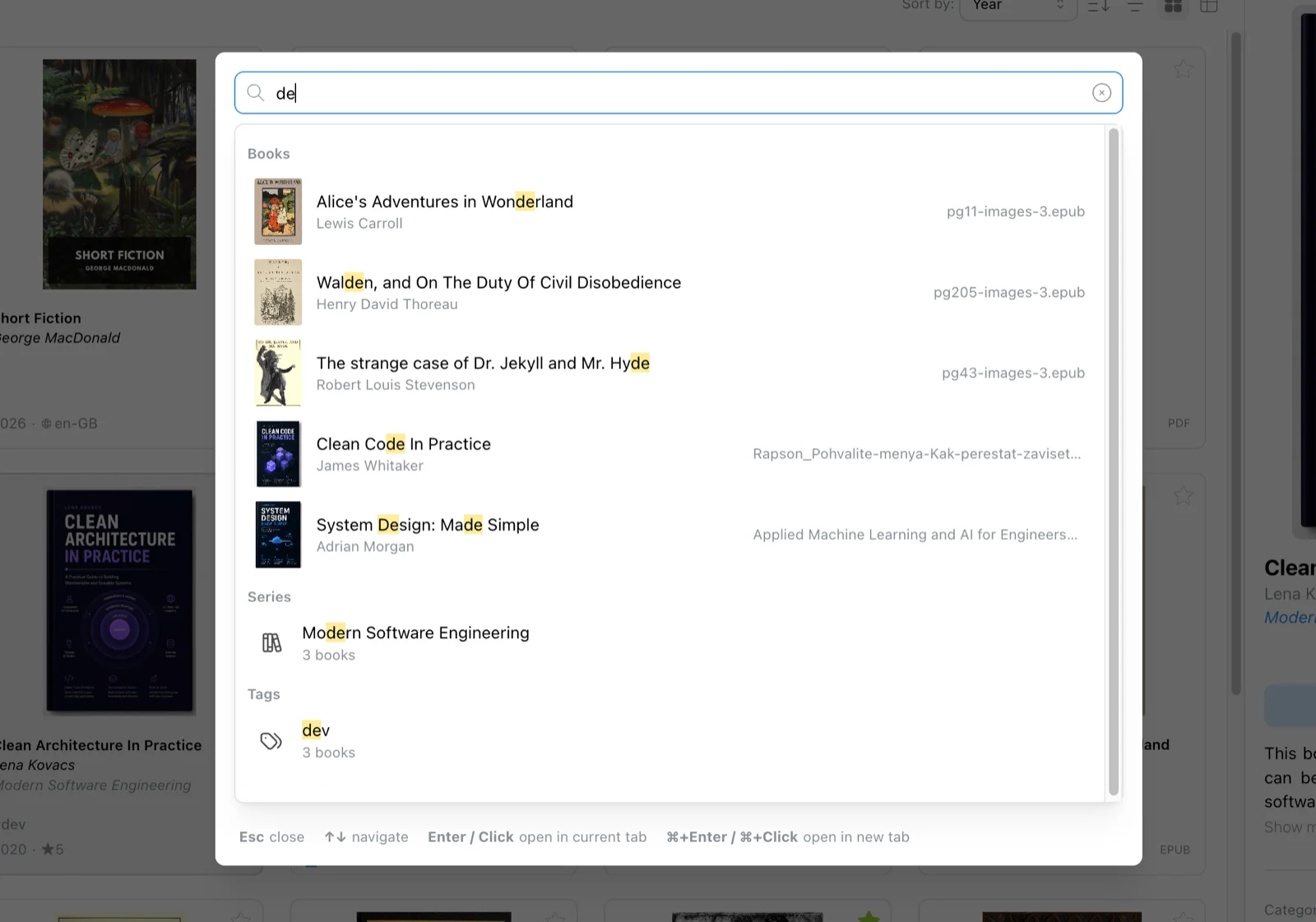Viewport: 1316px width, 922px height.
Task: Click Clean Architecture In Practice cover in library
Action: [x=119, y=601]
